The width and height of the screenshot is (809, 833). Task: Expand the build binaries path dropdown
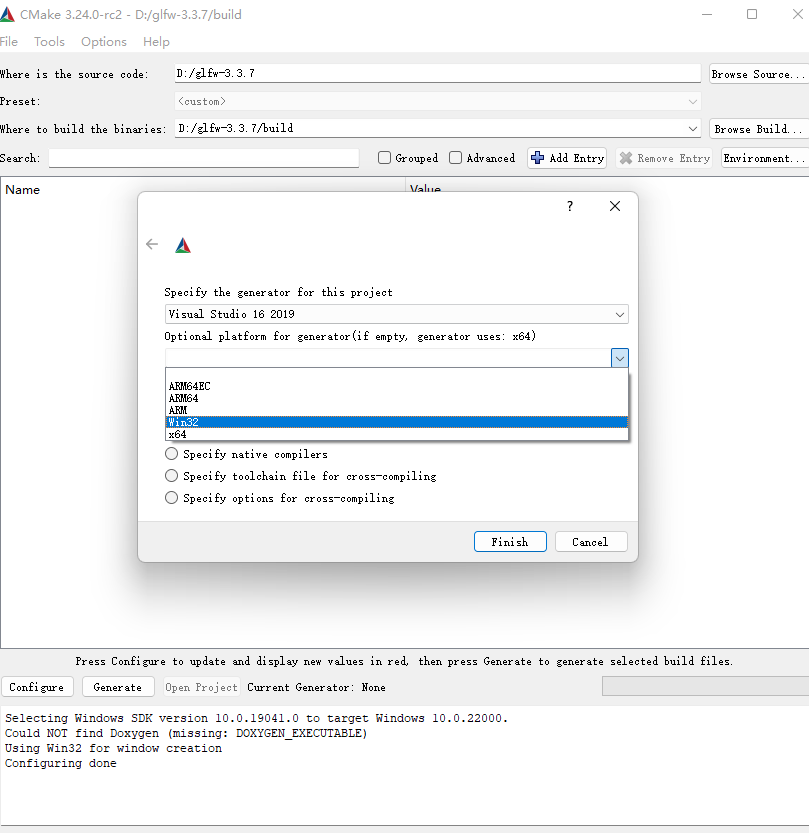(x=693, y=129)
